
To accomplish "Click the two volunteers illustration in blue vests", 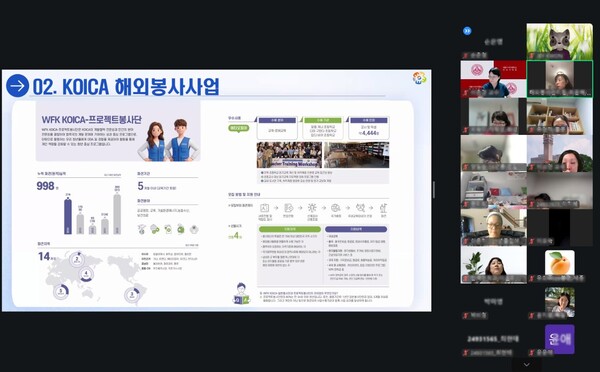I will coord(168,140).
